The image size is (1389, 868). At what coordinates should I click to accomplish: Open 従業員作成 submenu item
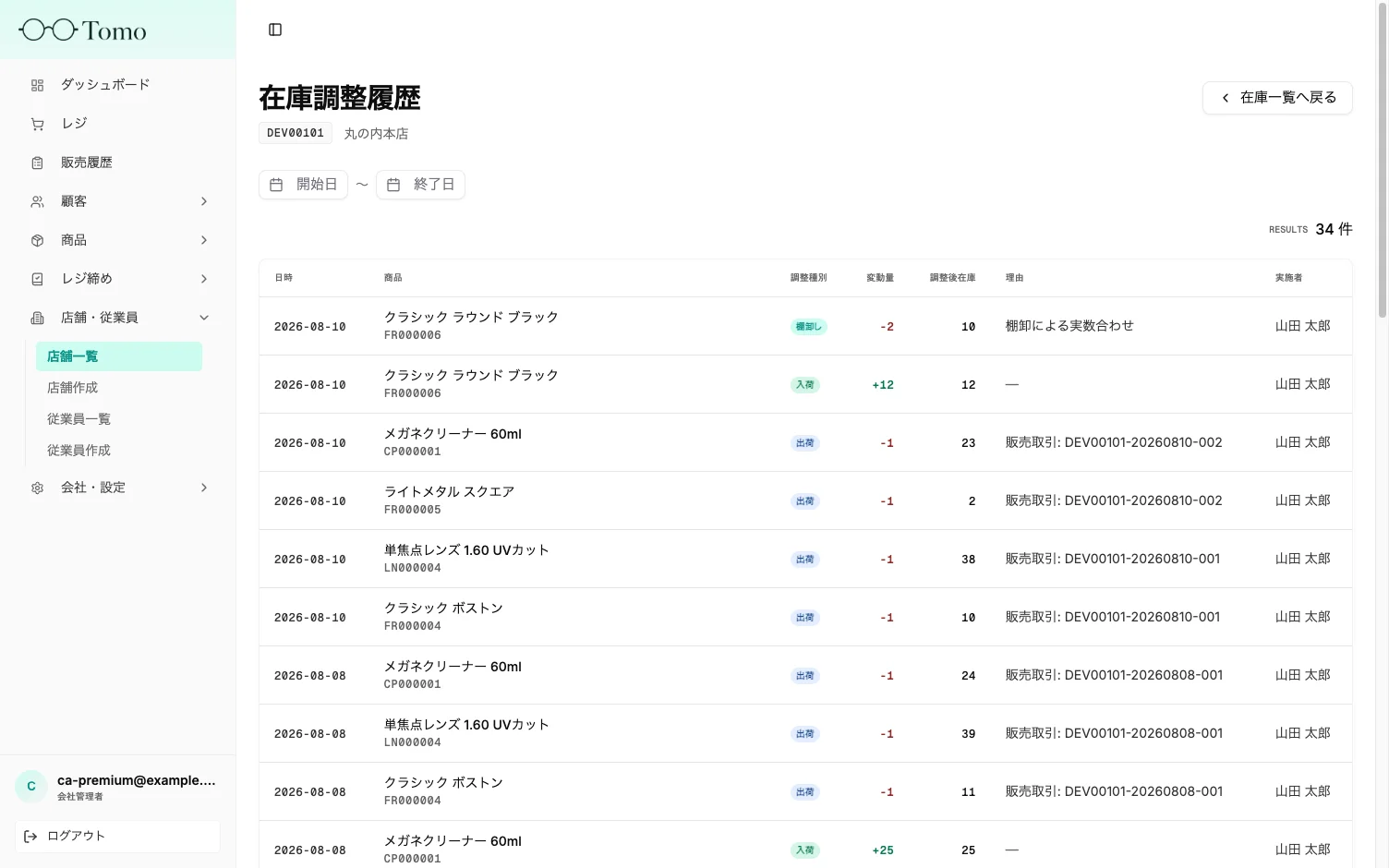click(x=119, y=451)
